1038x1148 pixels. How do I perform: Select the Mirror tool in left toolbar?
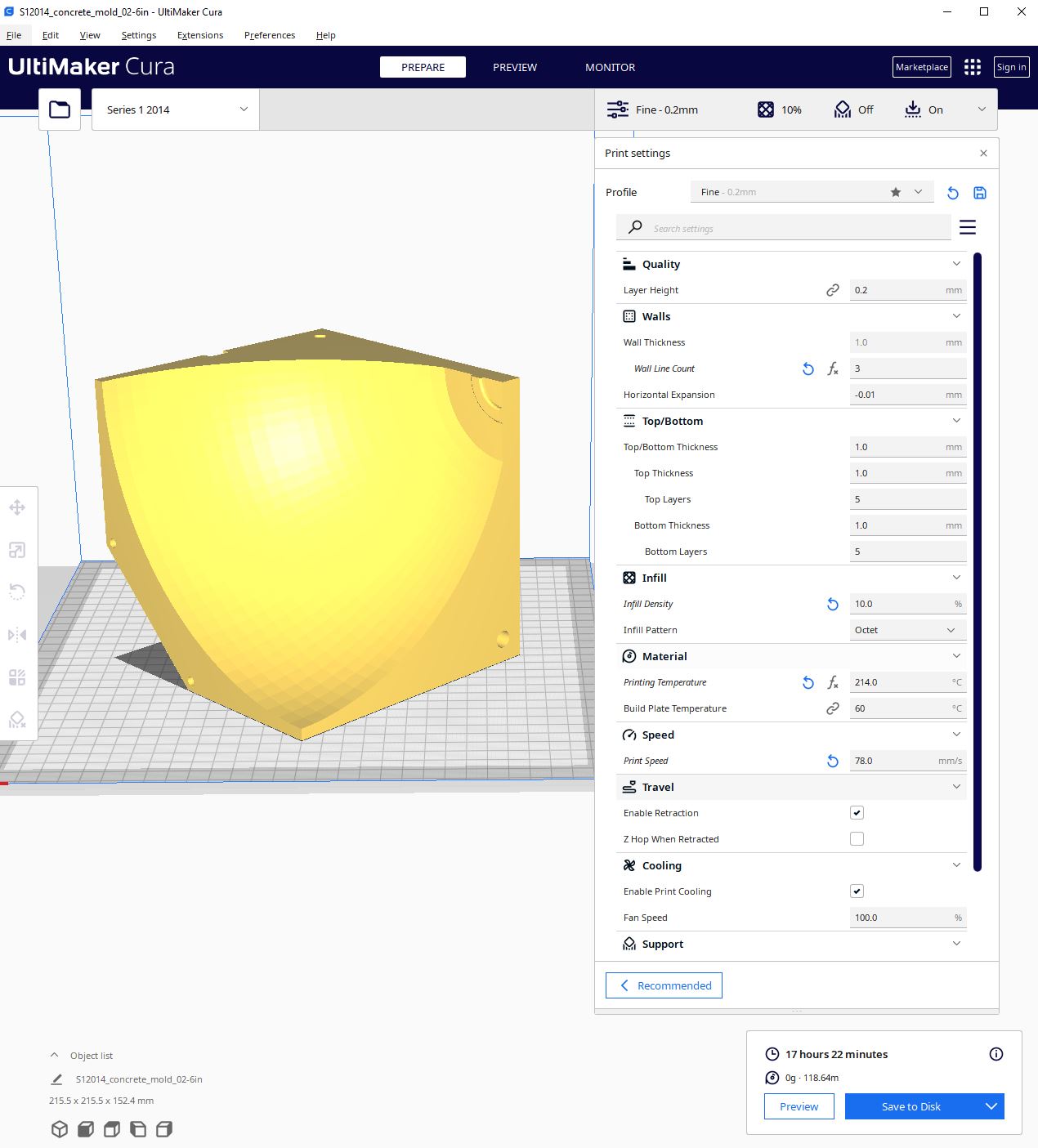(17, 635)
